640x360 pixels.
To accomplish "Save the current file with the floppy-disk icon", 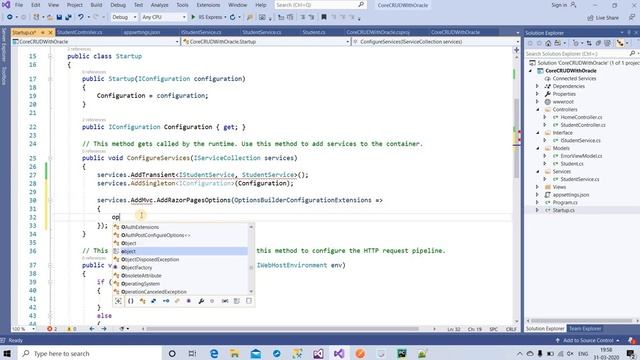I will [59, 17].
